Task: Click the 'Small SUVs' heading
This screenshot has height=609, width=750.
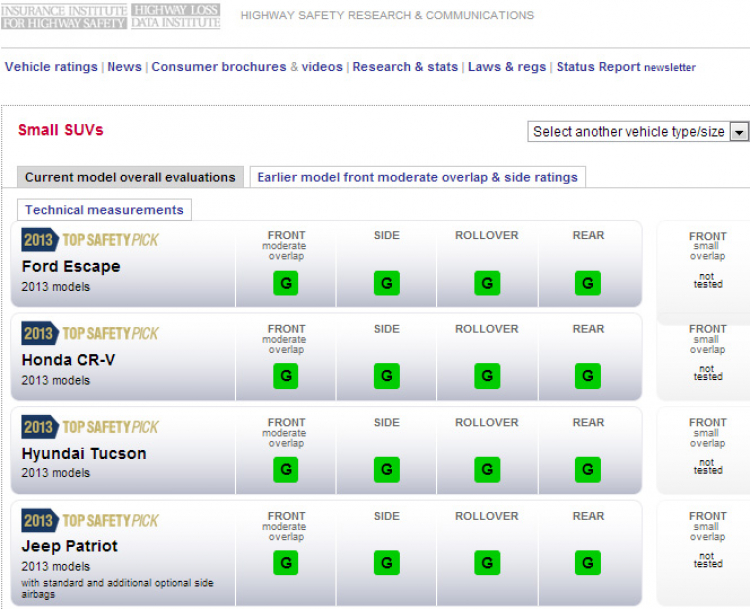Action: coord(61,130)
